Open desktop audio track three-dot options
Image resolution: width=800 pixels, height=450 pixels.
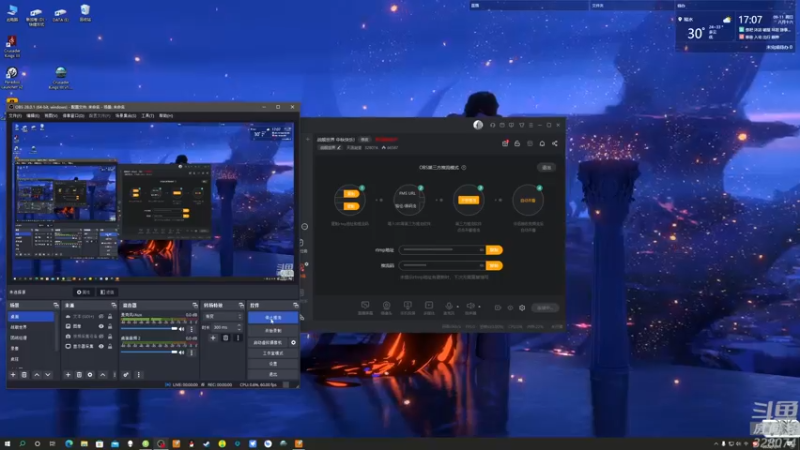pyautogui.click(x=191, y=353)
